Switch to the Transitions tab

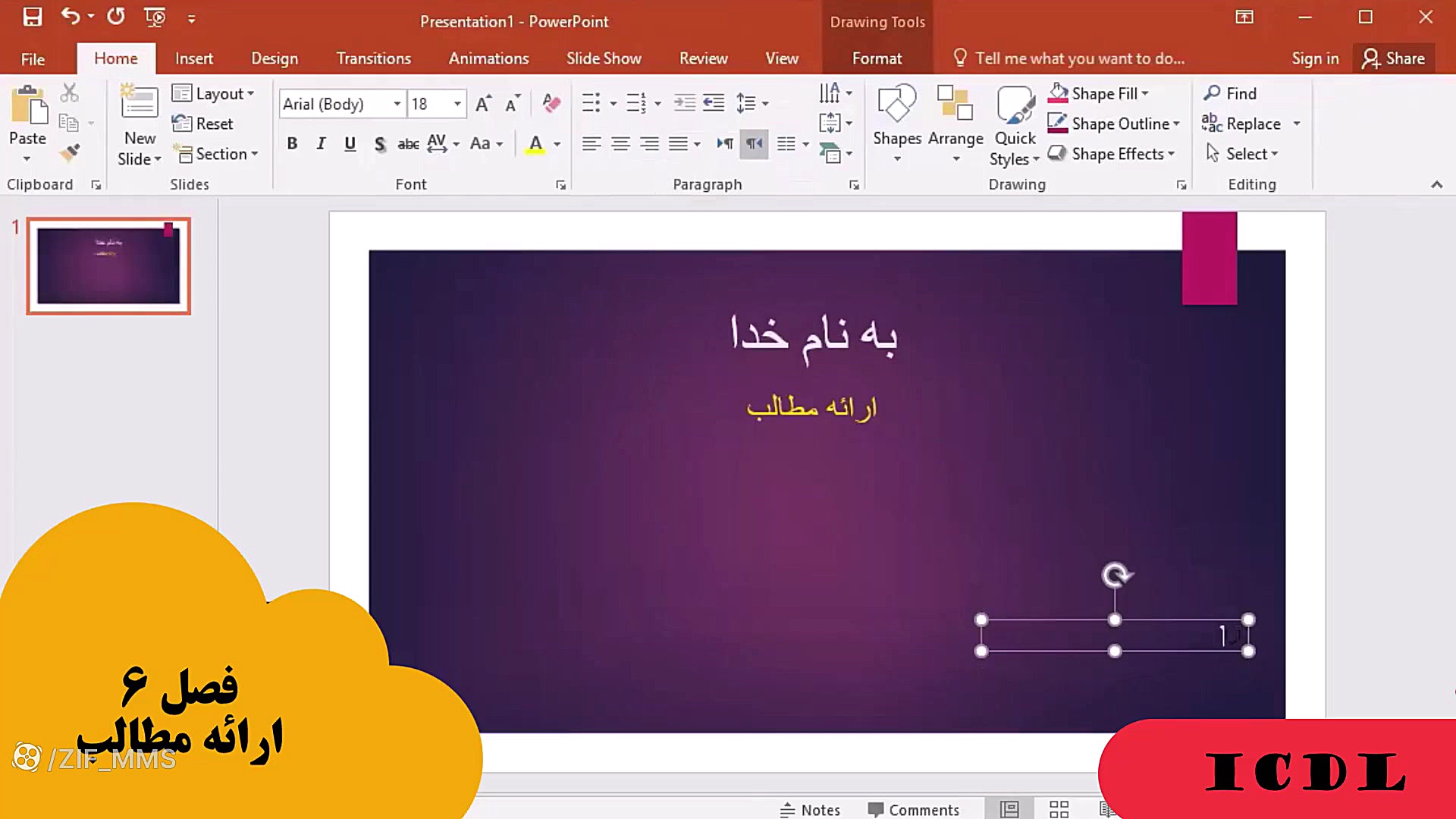click(x=373, y=58)
